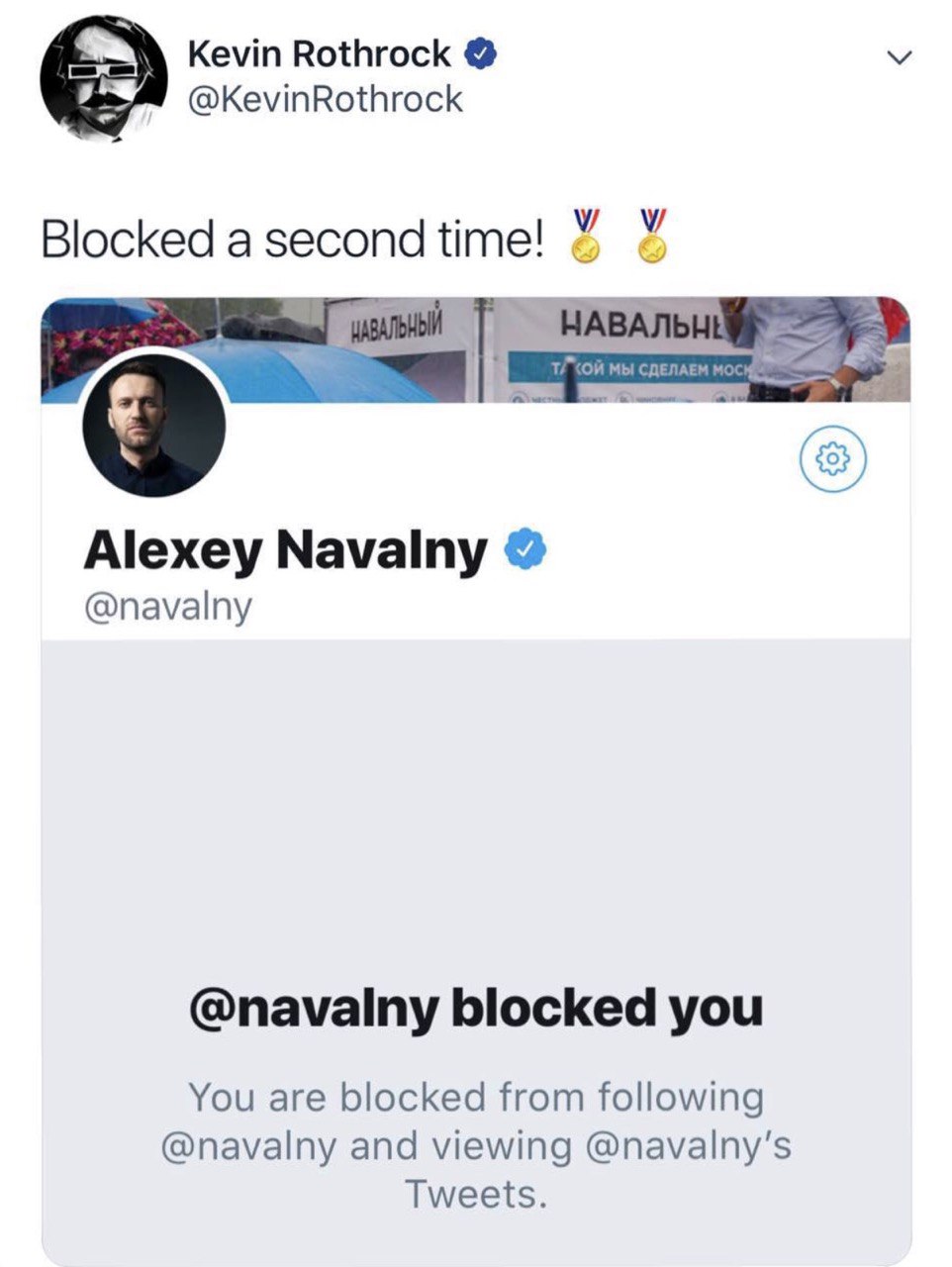Click Alexey Navalny's blue verified checkmark

click(x=525, y=549)
